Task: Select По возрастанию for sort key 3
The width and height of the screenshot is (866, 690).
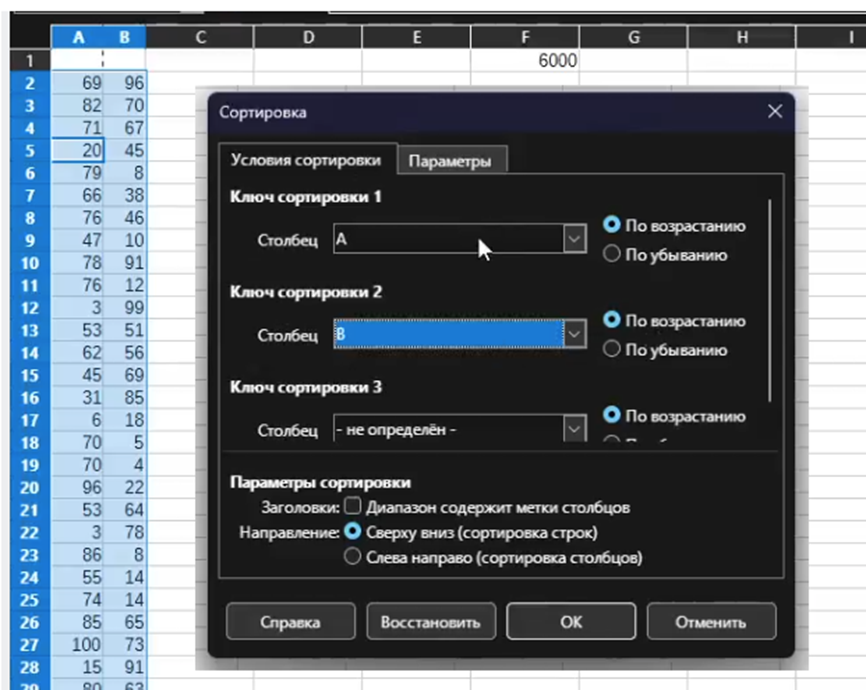Action: 613,415
